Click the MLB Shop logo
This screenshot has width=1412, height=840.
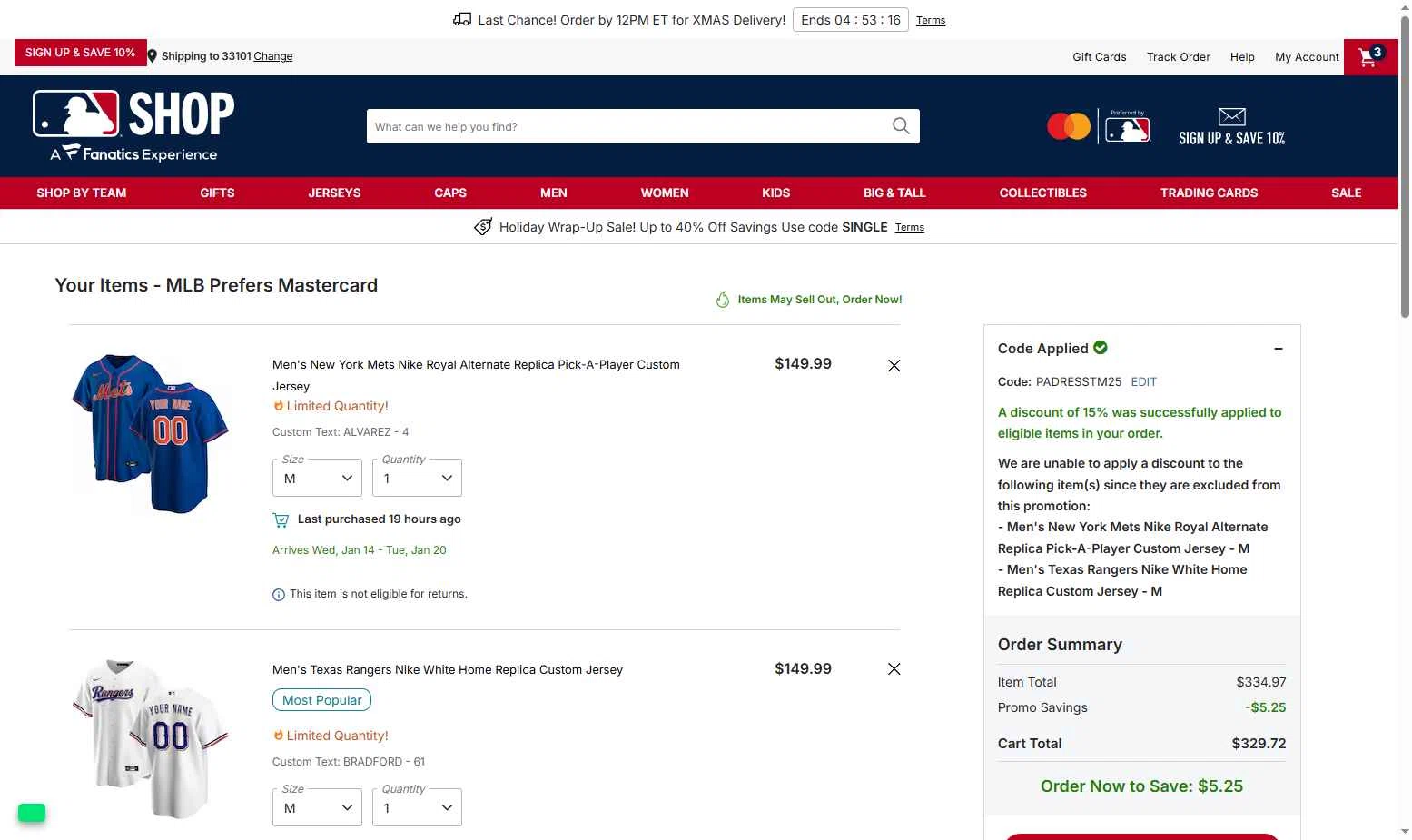click(133, 126)
